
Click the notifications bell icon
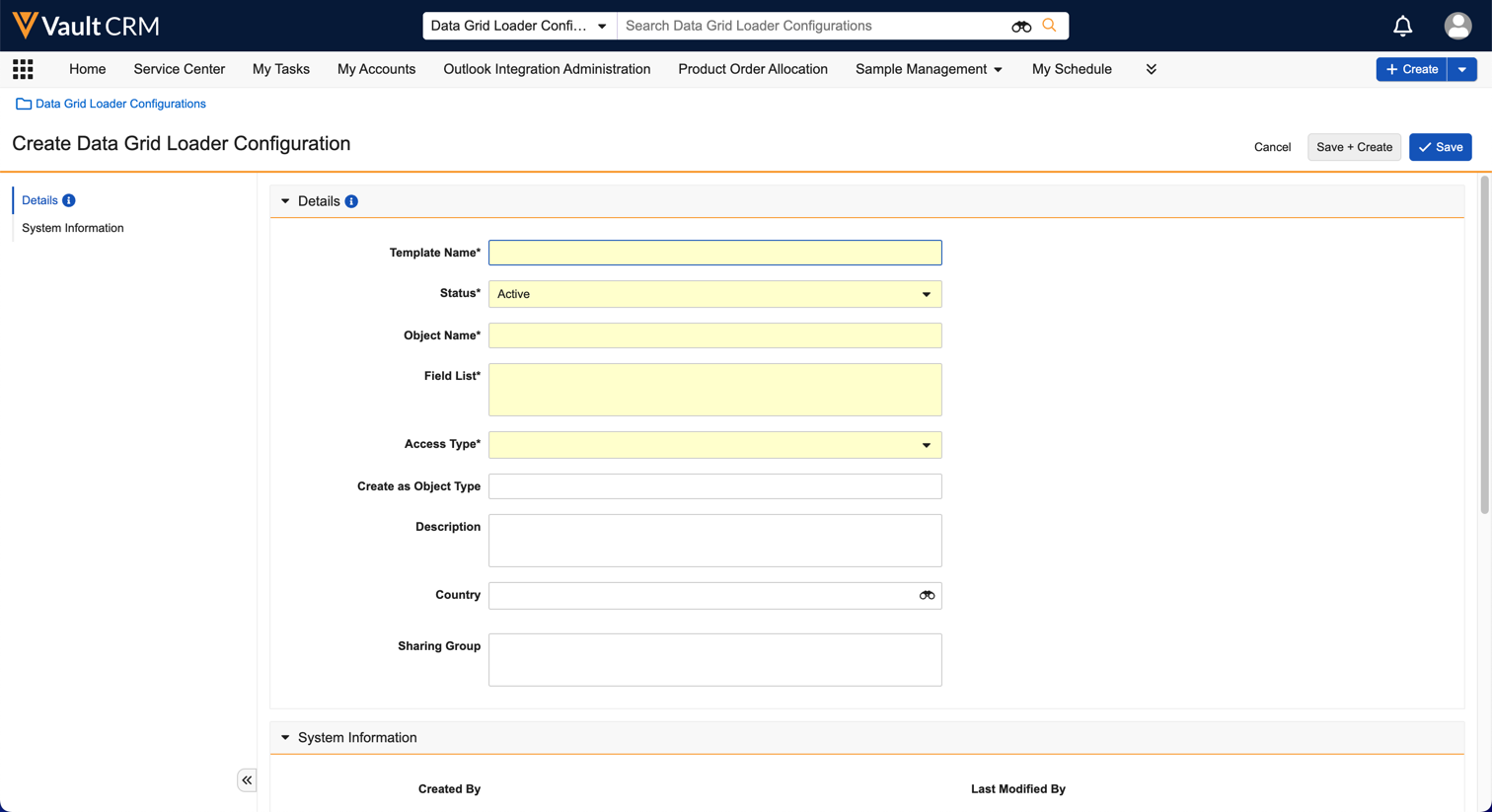click(1402, 26)
